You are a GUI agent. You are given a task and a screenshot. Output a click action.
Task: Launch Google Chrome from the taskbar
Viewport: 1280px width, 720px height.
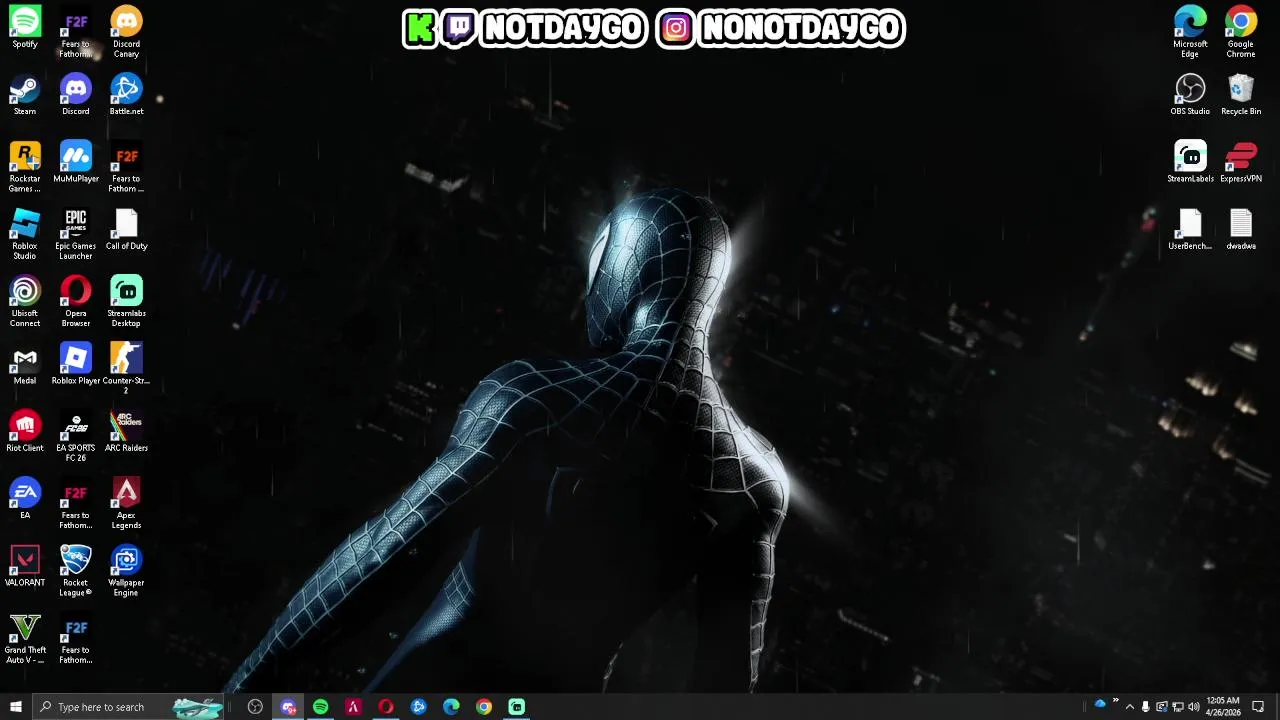point(484,707)
